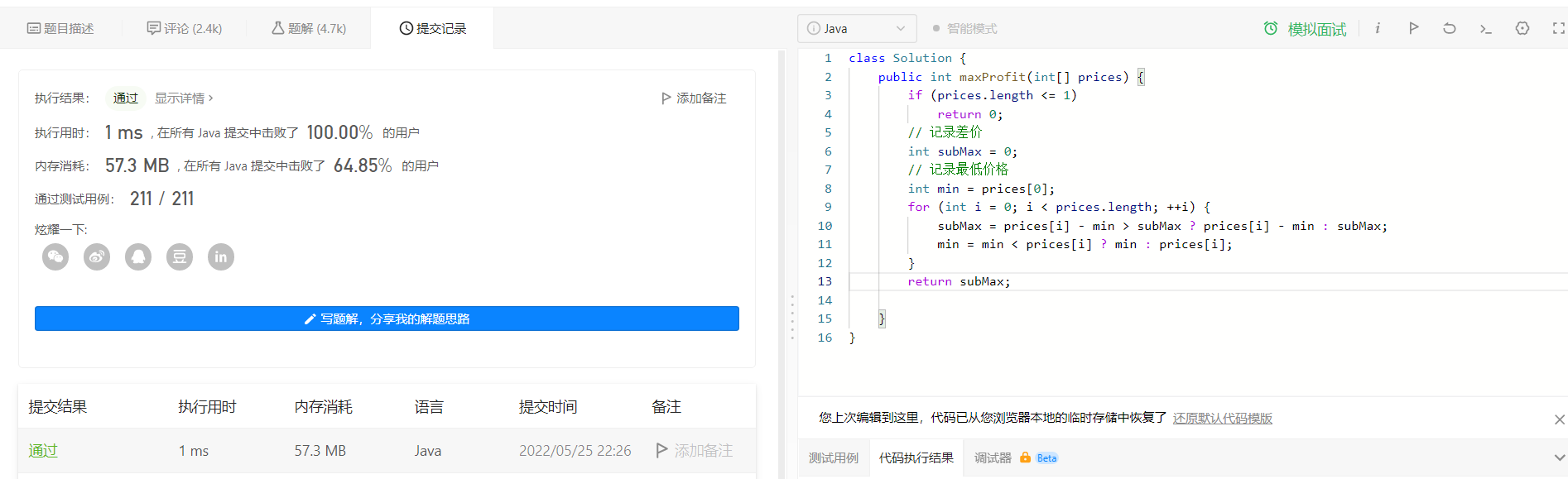This screenshot has height=479, width=1568.
Task: Click the '// 记录差价' comment line
Action: (945, 132)
